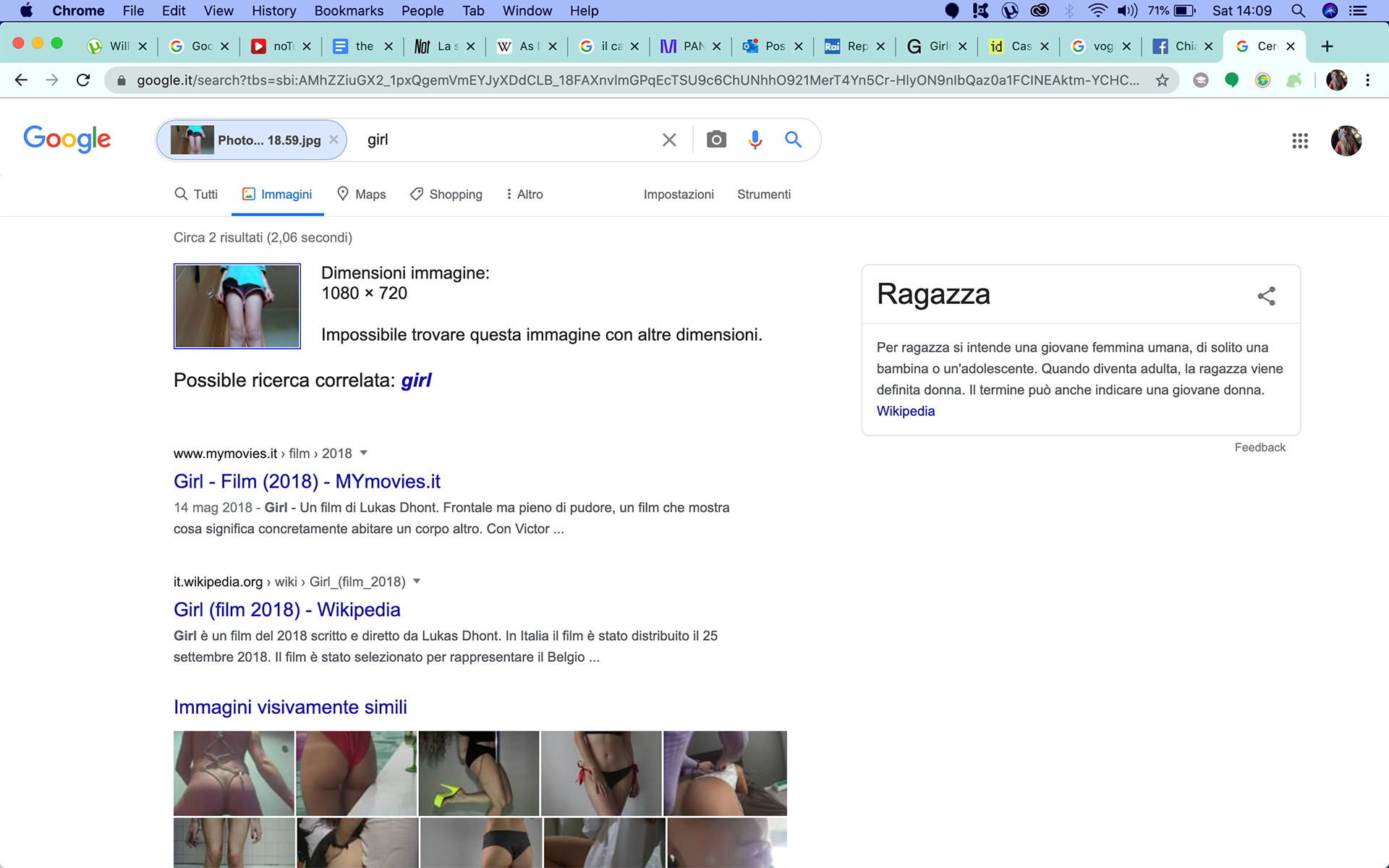Open the Strumenti tools panel
The image size is (1389, 868).
pos(764,195)
